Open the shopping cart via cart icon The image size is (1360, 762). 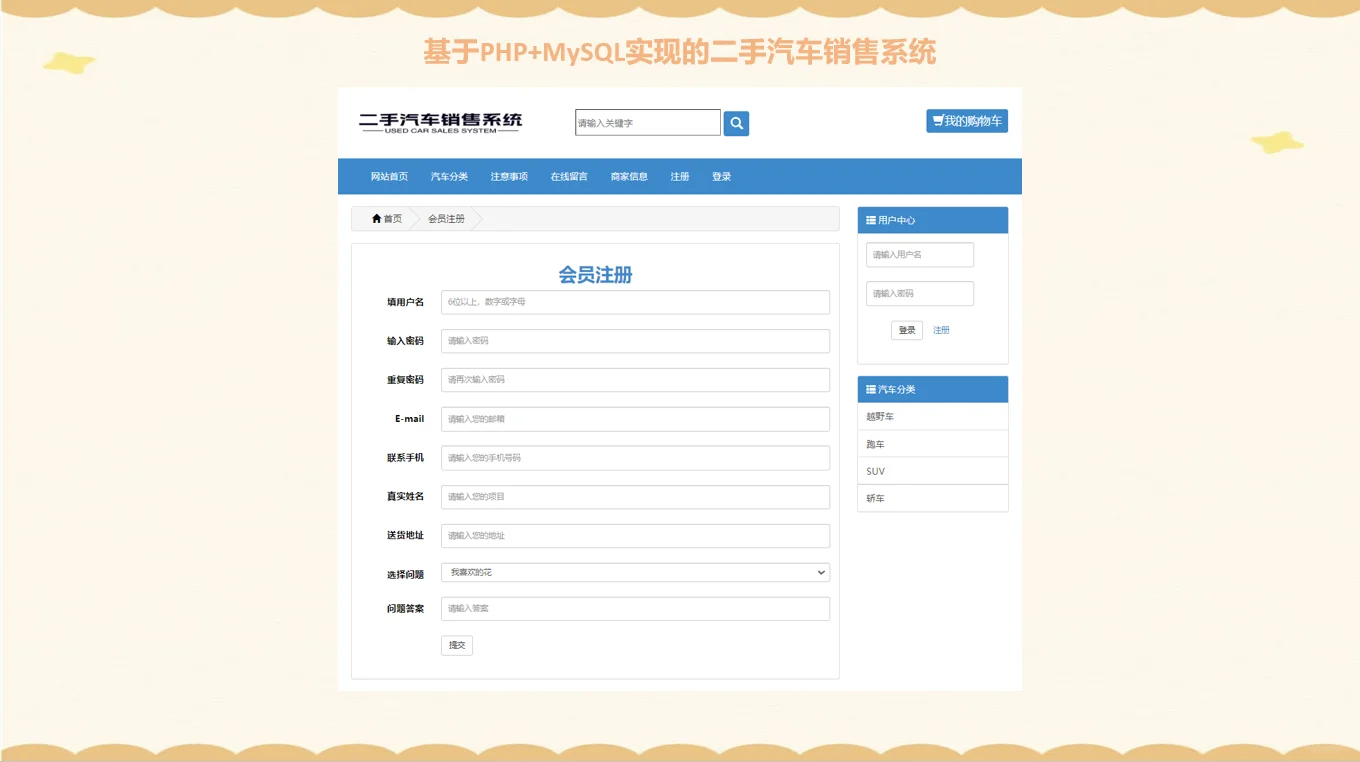(x=966, y=119)
